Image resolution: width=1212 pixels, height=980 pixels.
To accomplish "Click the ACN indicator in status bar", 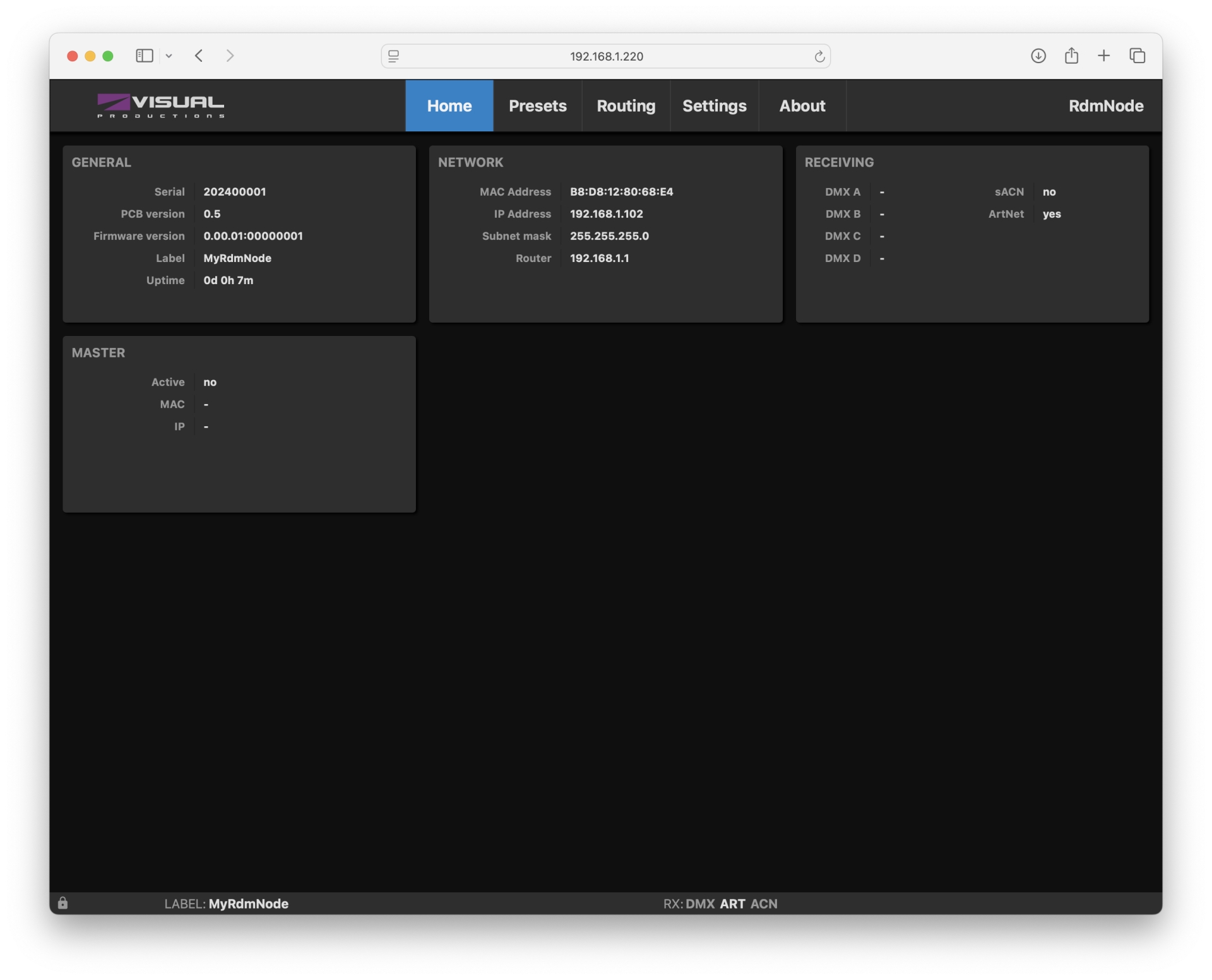I will tap(764, 904).
